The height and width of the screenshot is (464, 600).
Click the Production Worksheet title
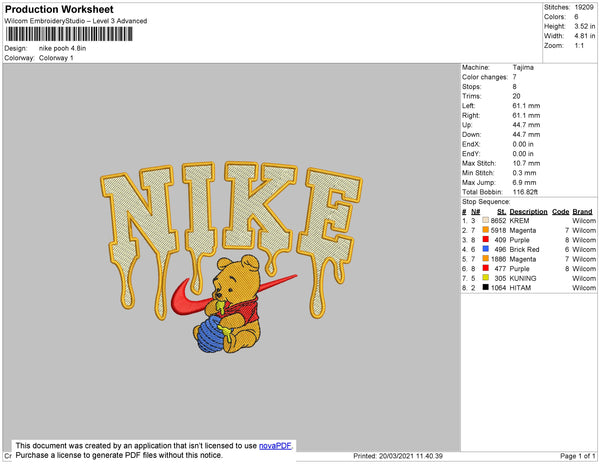pyautogui.click(x=59, y=9)
